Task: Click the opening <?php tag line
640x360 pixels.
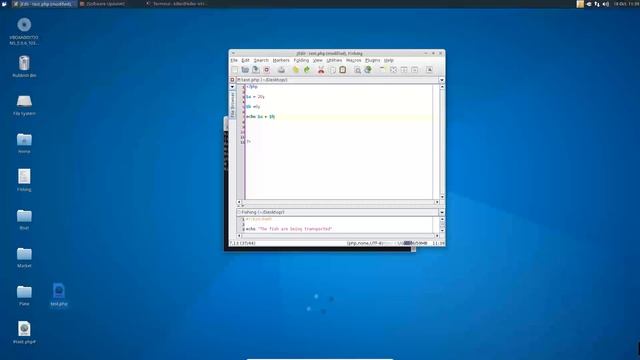Action: tap(252, 87)
